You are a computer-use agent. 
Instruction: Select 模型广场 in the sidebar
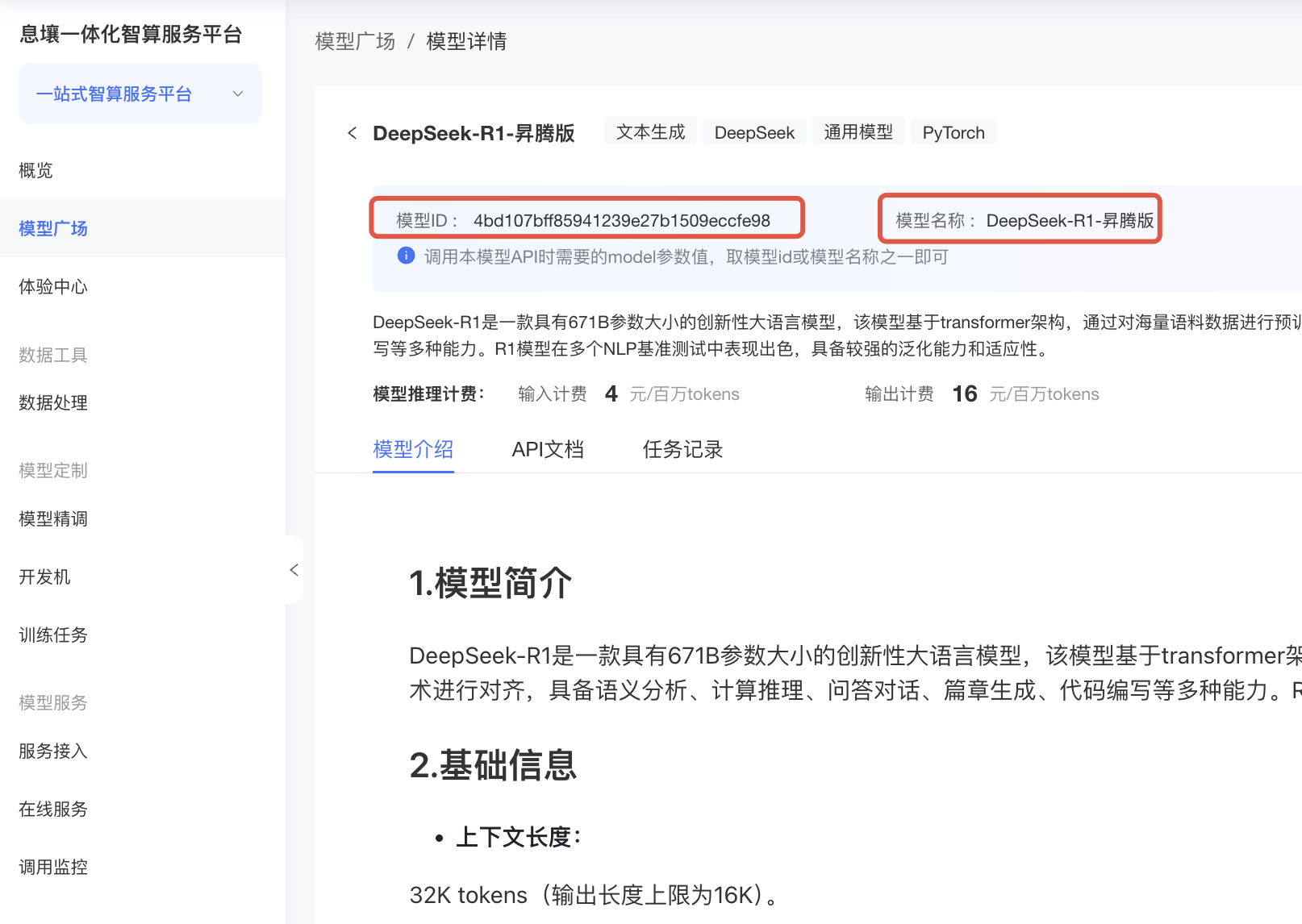coord(143,228)
